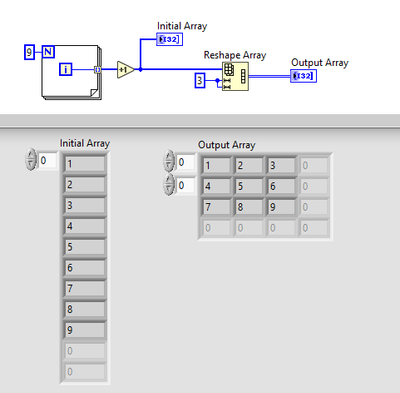
Task: Select the numeric constant 3 for dimension size
Action: 200,80
